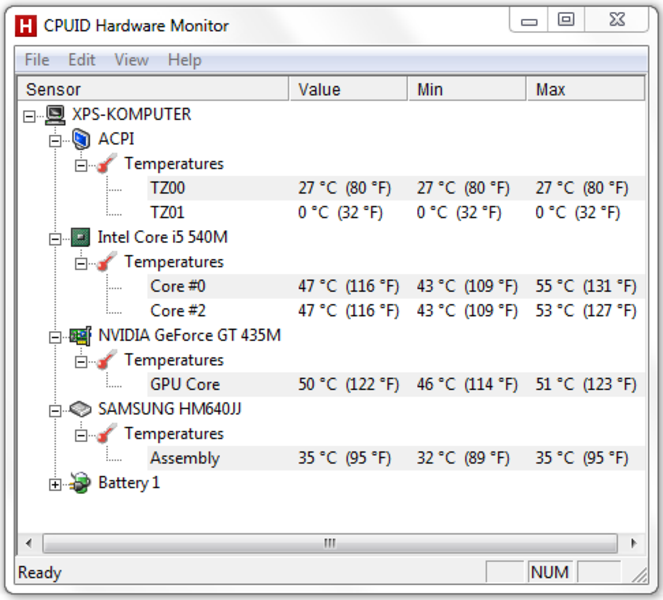Click the NUM indicator in status bar
The width and height of the screenshot is (663, 600).
[x=550, y=572]
